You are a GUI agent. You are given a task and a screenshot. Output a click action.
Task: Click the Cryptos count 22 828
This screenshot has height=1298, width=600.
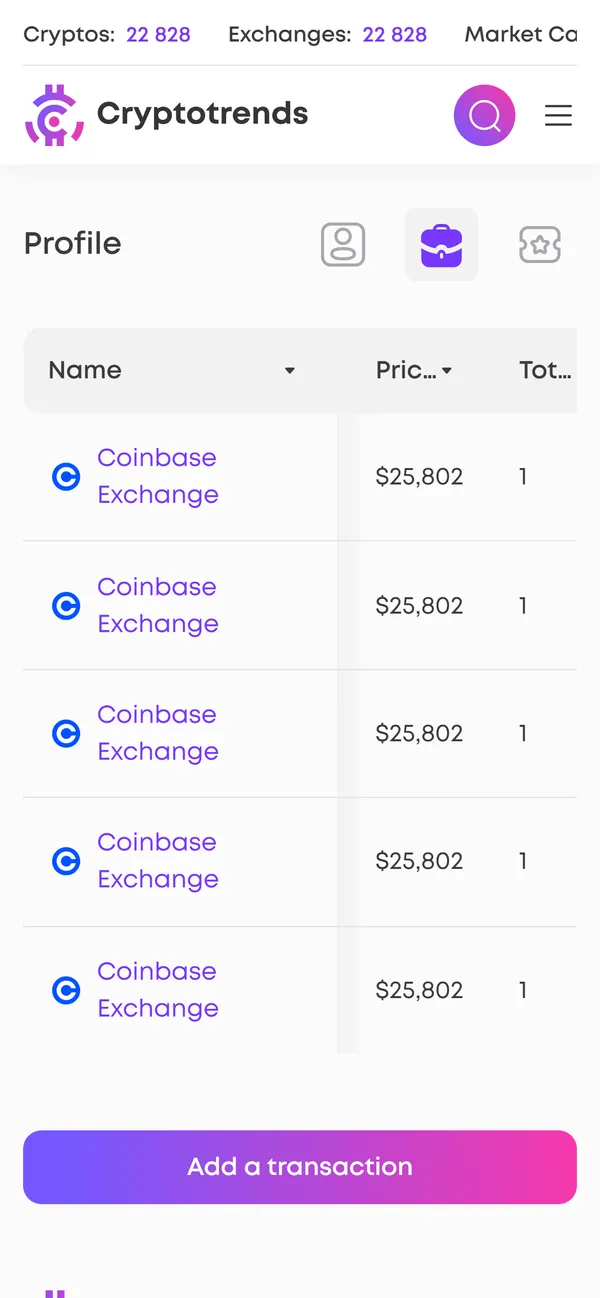158,34
